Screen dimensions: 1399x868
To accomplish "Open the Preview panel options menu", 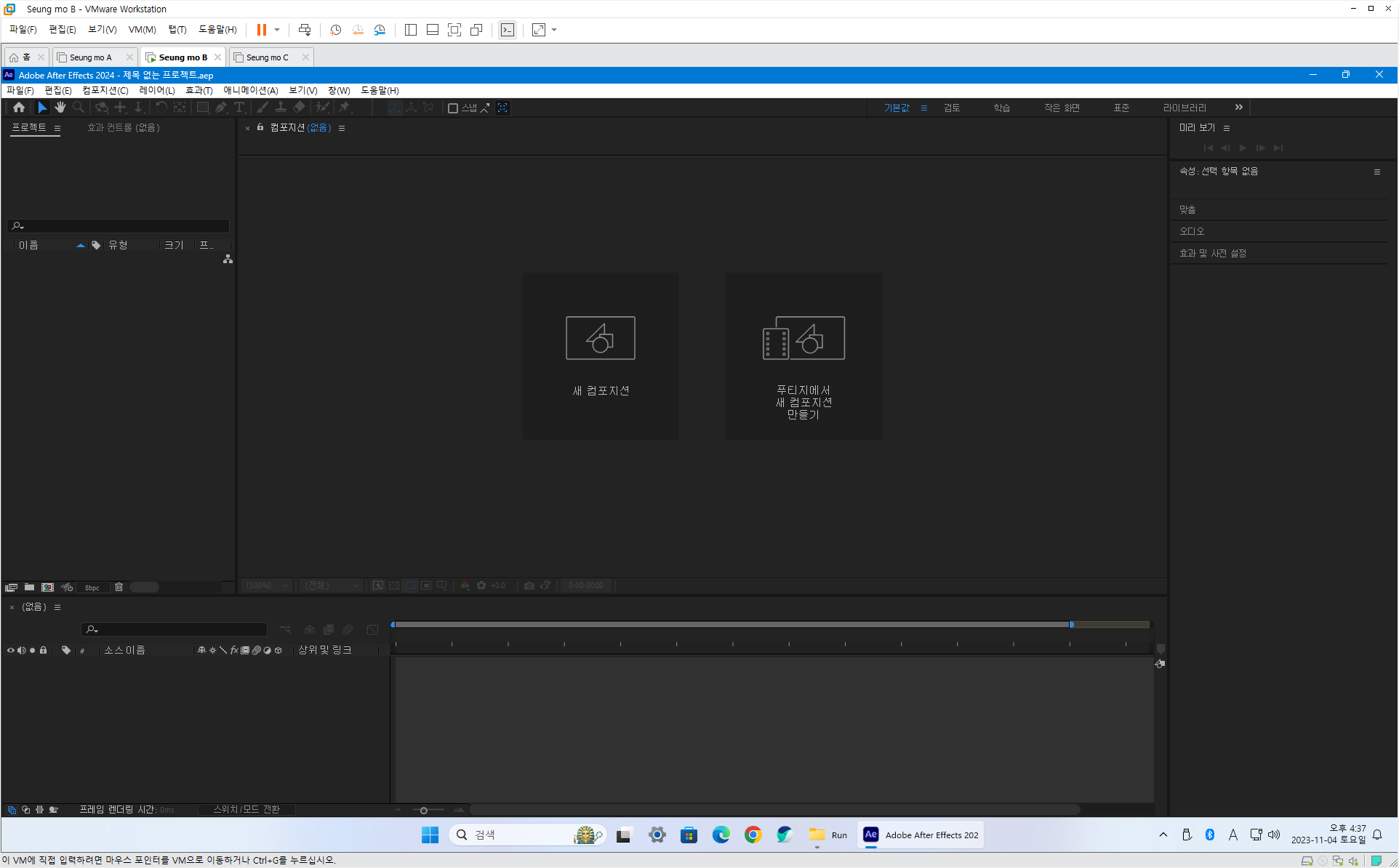I will pyautogui.click(x=1227, y=128).
